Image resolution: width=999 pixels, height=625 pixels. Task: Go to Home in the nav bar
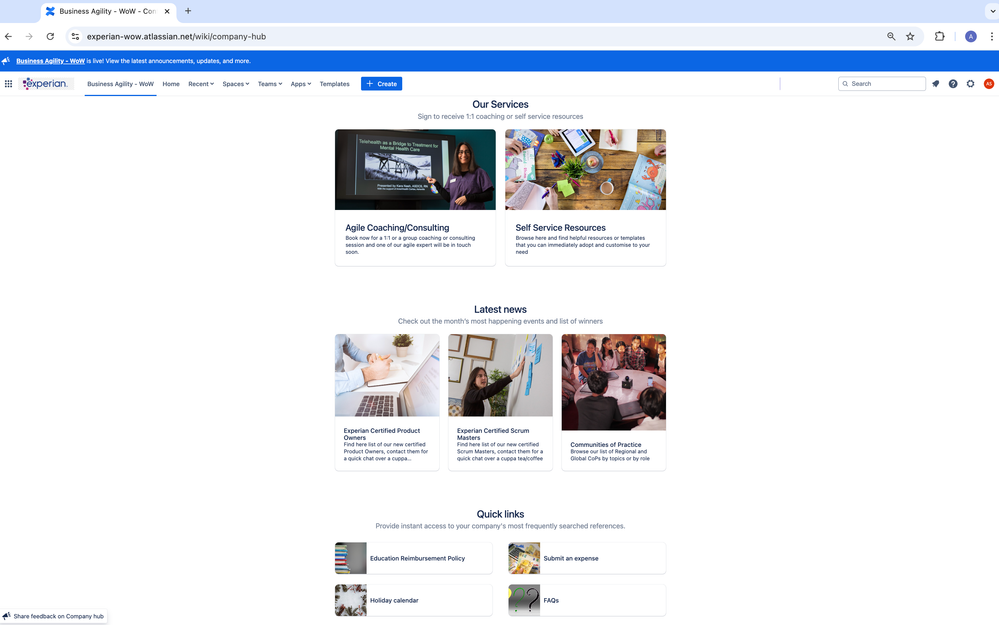pyautogui.click(x=171, y=84)
